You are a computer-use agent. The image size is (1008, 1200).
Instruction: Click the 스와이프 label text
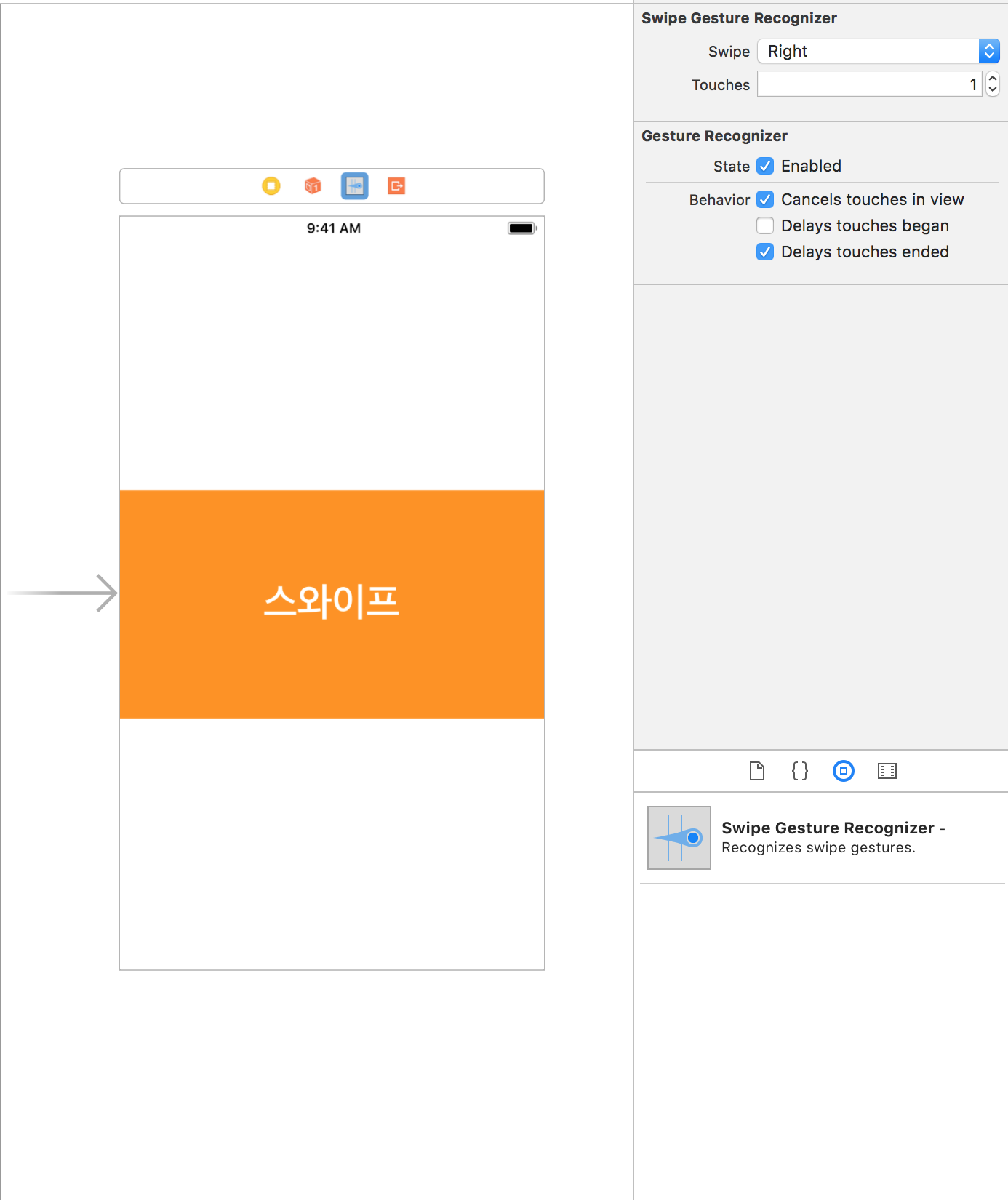coord(332,601)
